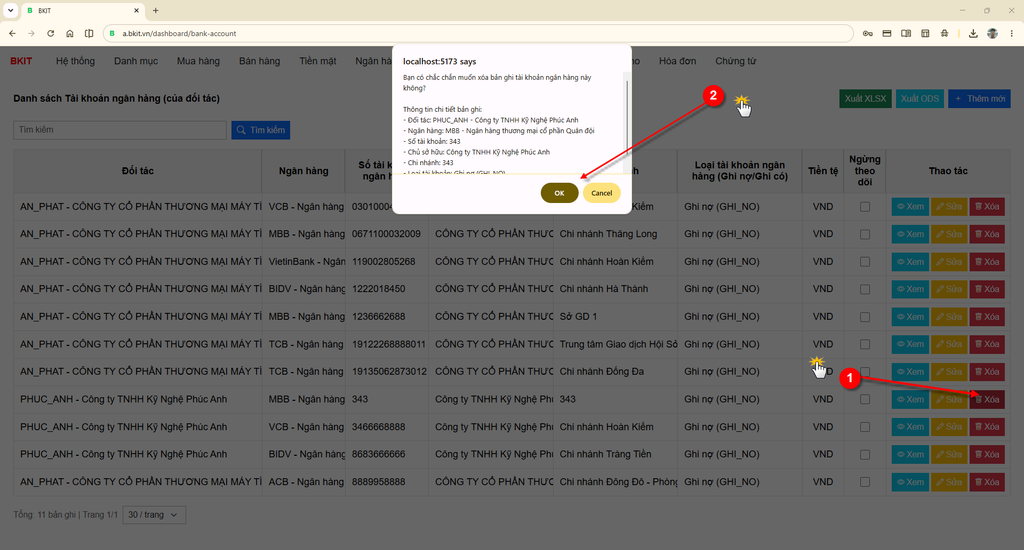This screenshot has height=550, width=1024.
Task: Click the Tìm kiếm search input field
Action: coord(120,130)
